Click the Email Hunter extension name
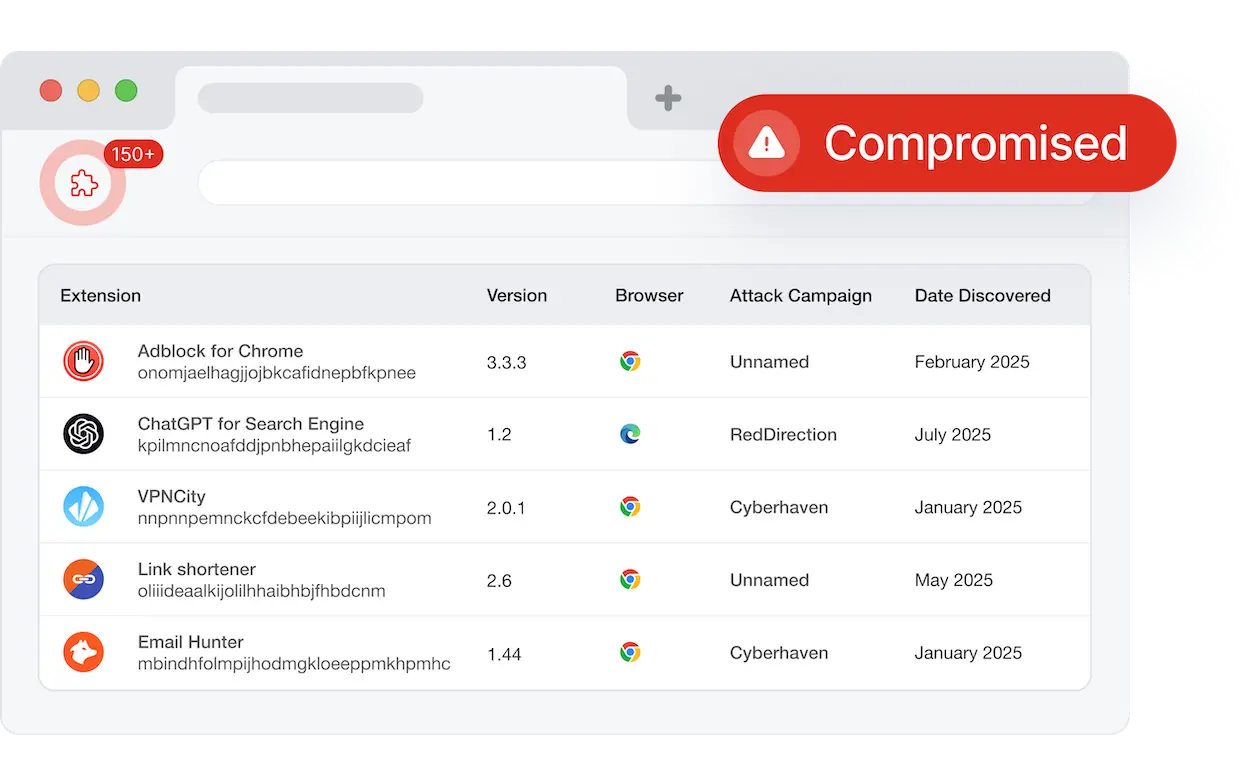This screenshot has width=1256, height=784. (191, 642)
